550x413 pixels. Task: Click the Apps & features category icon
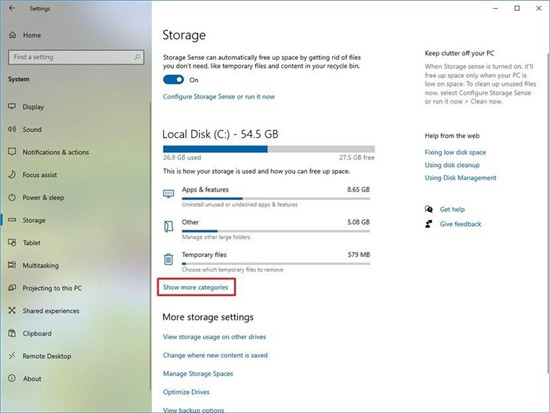coord(168,194)
